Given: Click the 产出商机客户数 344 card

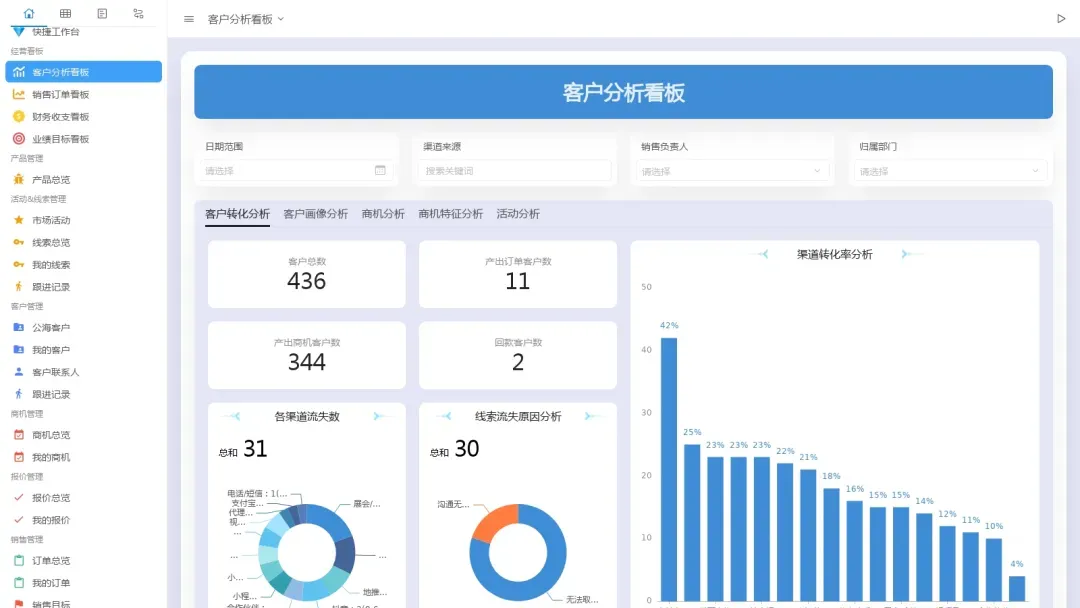Looking at the screenshot, I should pos(307,355).
